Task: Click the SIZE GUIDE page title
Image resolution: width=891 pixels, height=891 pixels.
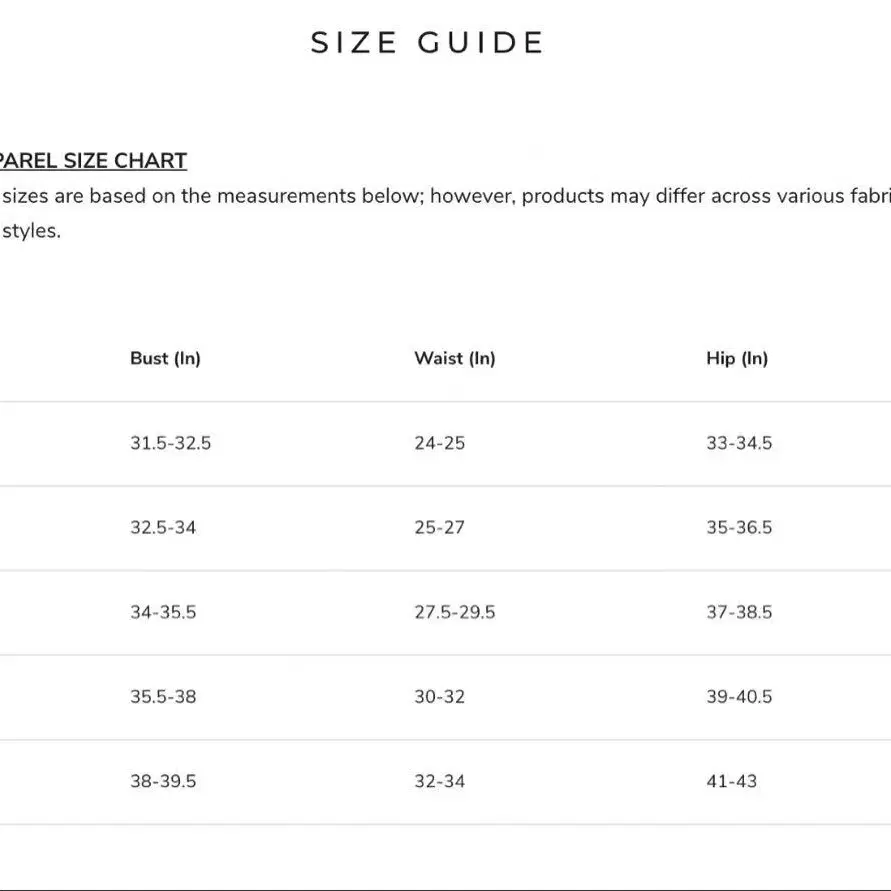Action: (x=427, y=43)
